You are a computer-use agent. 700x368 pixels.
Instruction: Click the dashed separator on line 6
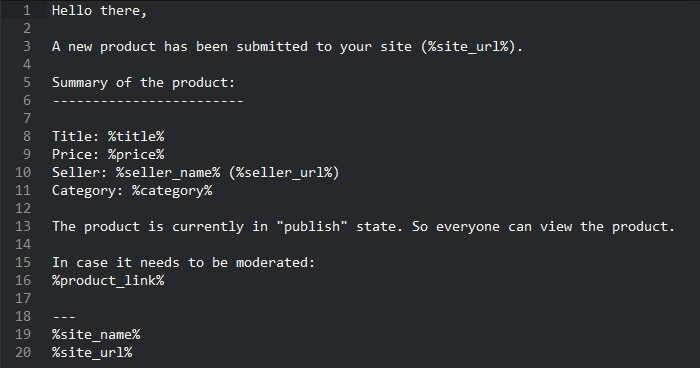(x=148, y=101)
